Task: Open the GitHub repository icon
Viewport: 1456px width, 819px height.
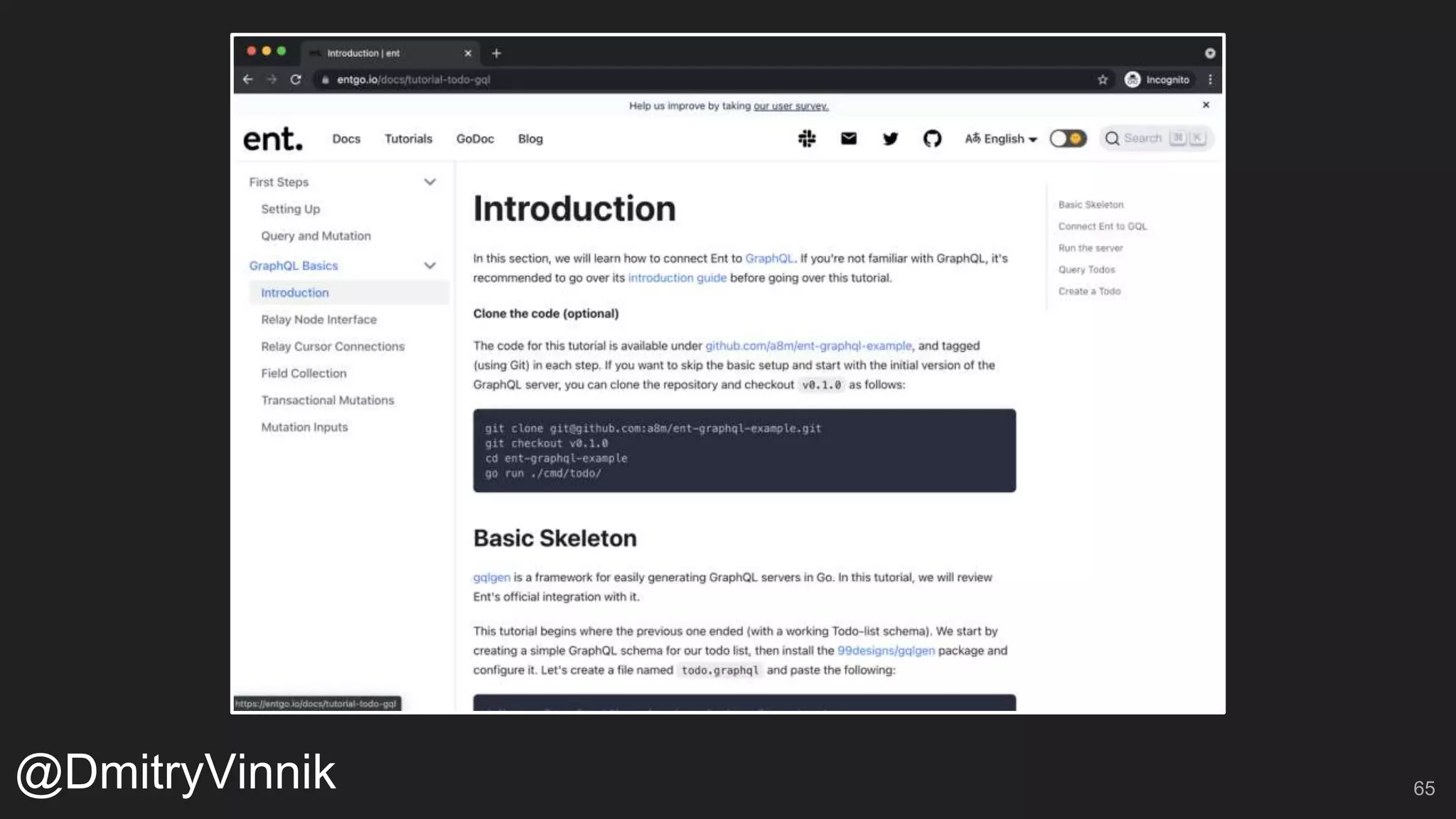Action: click(932, 139)
